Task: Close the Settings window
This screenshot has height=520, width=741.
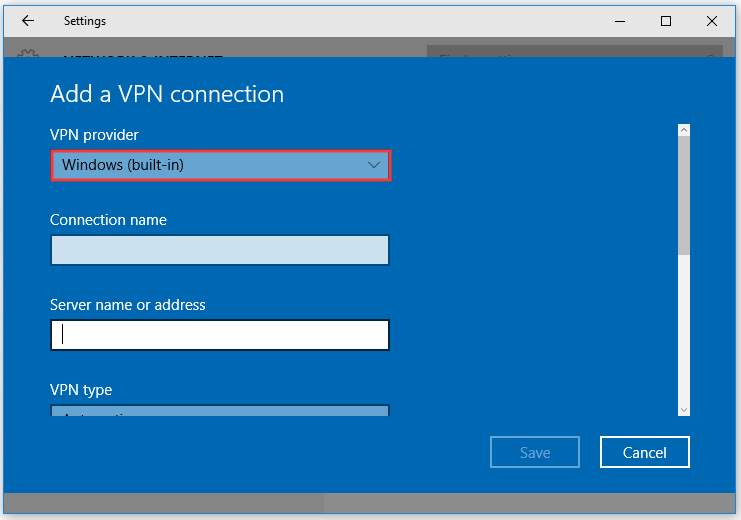Action: pyautogui.click(x=712, y=21)
